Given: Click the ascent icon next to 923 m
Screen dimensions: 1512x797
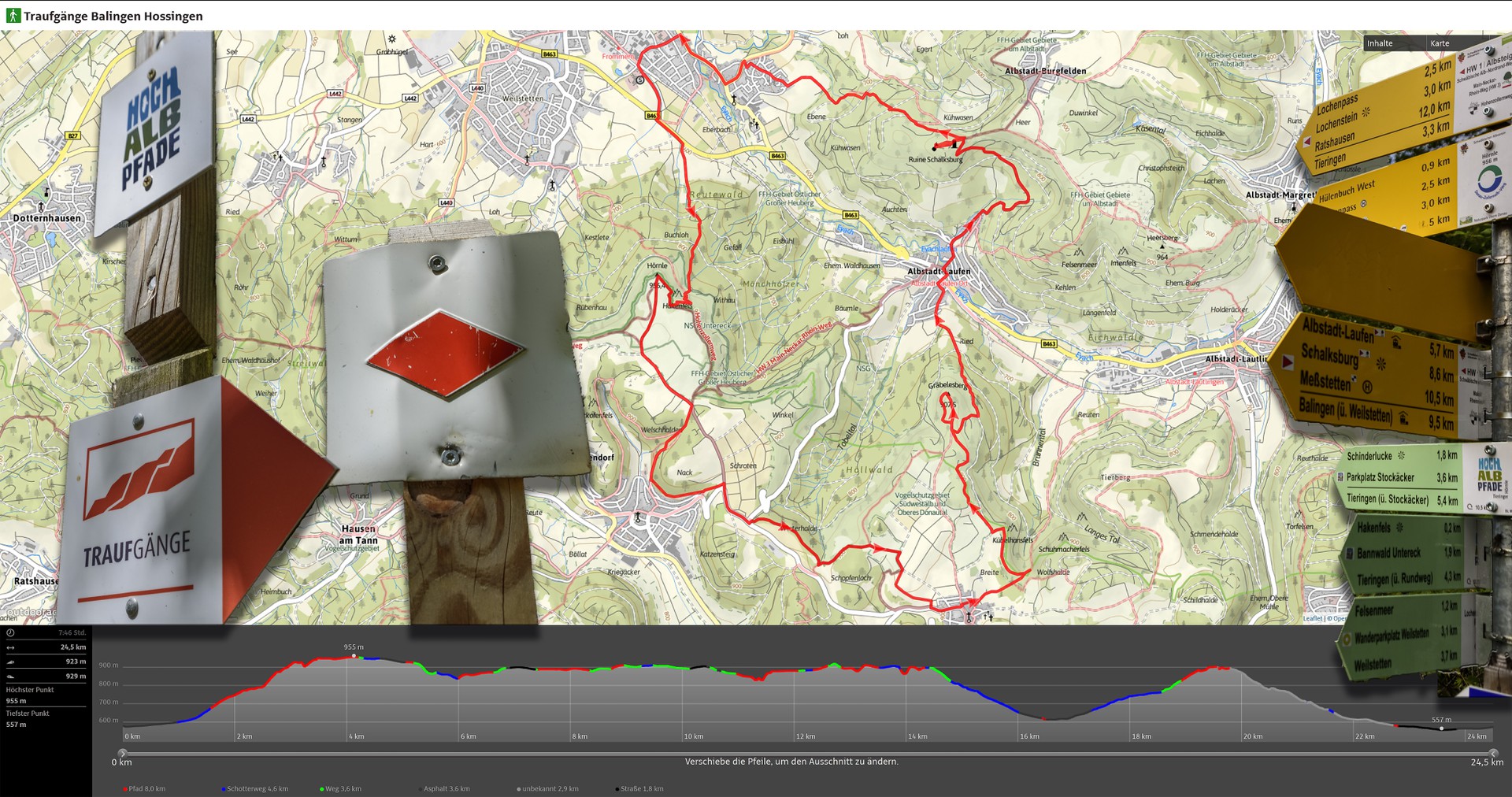Looking at the screenshot, I should pyautogui.click(x=10, y=662).
